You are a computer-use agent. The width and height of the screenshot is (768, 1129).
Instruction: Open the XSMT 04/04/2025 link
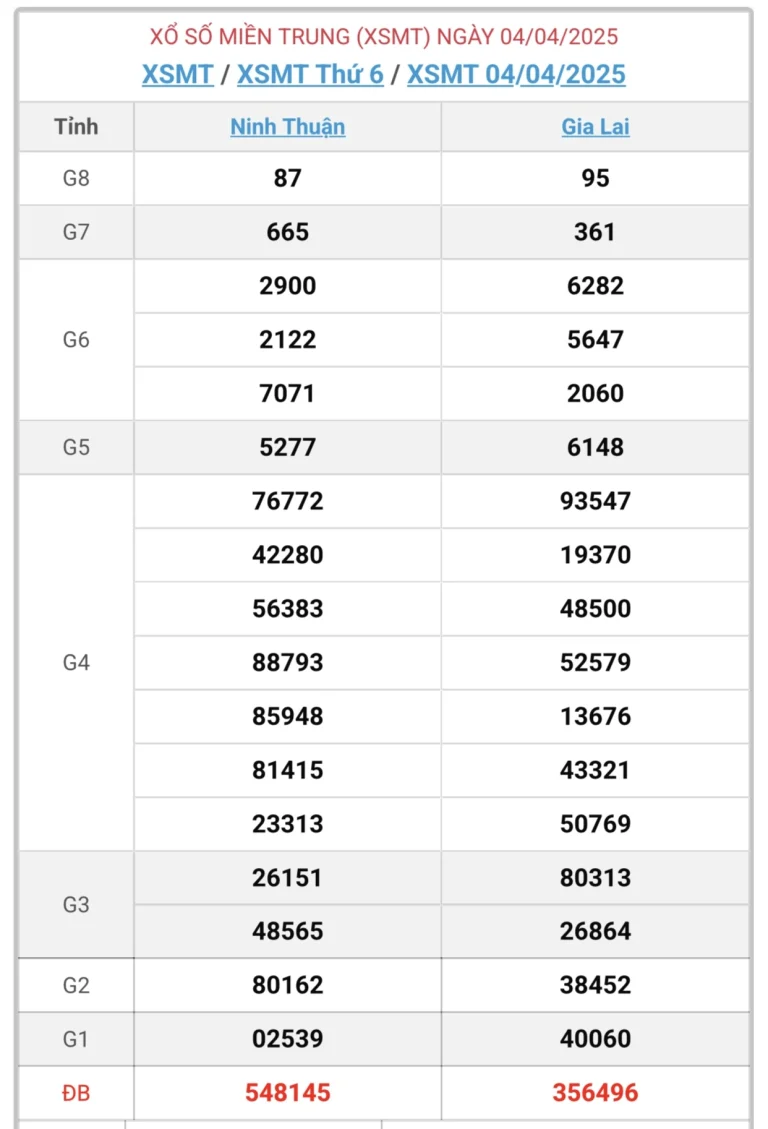(516, 74)
